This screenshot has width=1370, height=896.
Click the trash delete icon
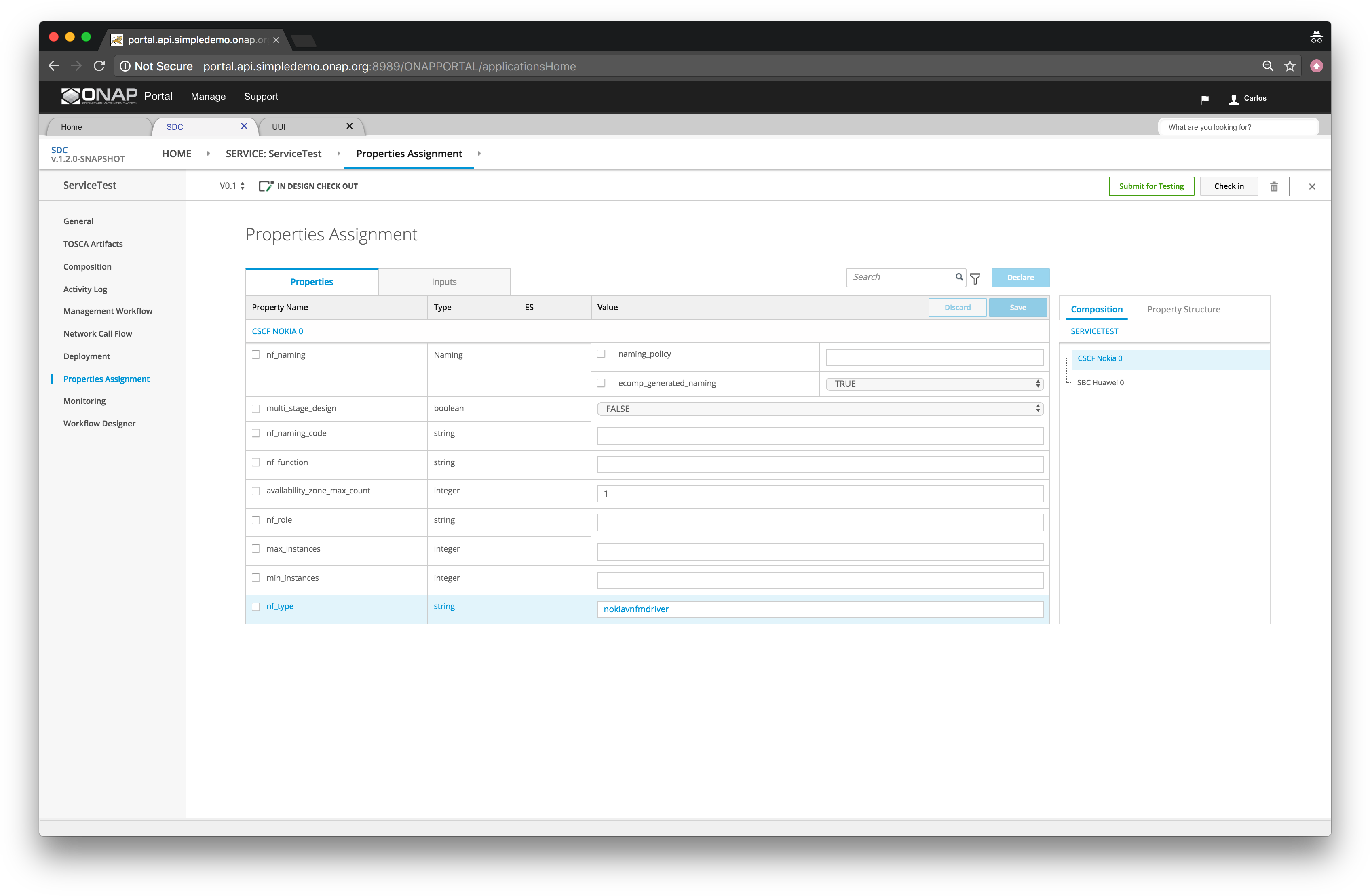tap(1274, 186)
